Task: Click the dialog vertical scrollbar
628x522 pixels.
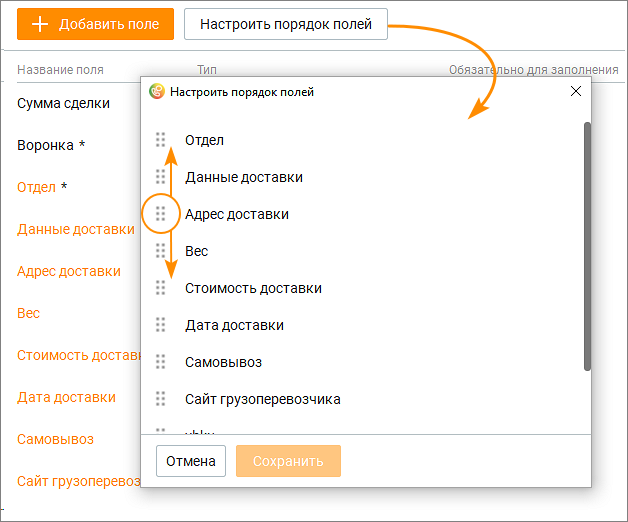Action: [587, 246]
